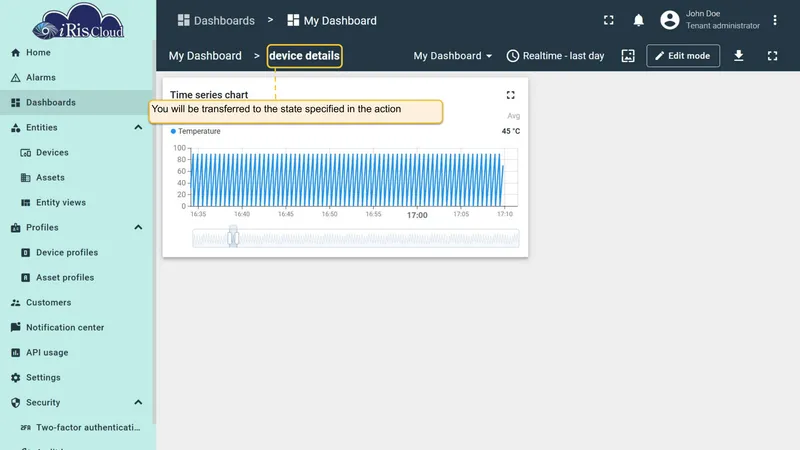Expand dashboard to fullscreen in toolbar
This screenshot has height=450, width=800.
click(772, 56)
